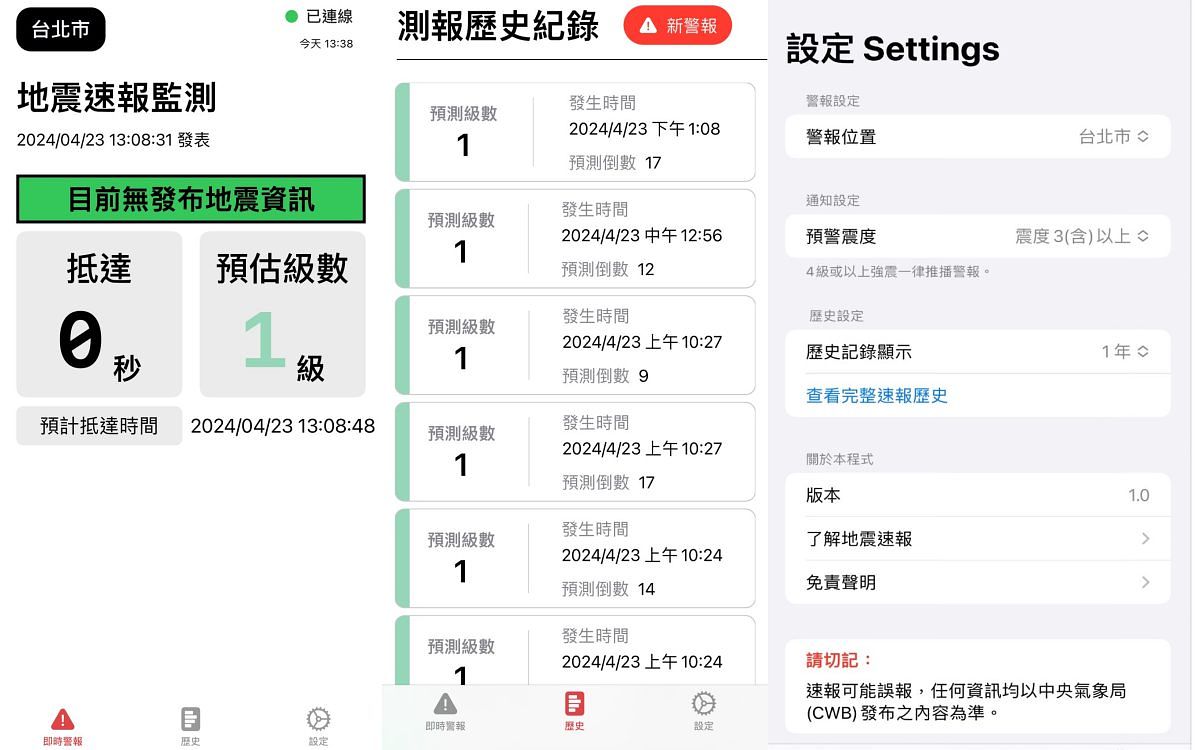Tap the red 即時警報 warning triangle tab icon
Screen dimensions: 1200x750
click(63, 719)
